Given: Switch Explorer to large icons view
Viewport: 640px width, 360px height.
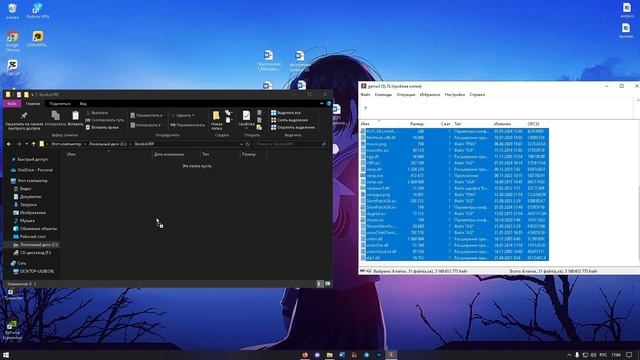Looking at the screenshot, I should [x=327, y=284].
